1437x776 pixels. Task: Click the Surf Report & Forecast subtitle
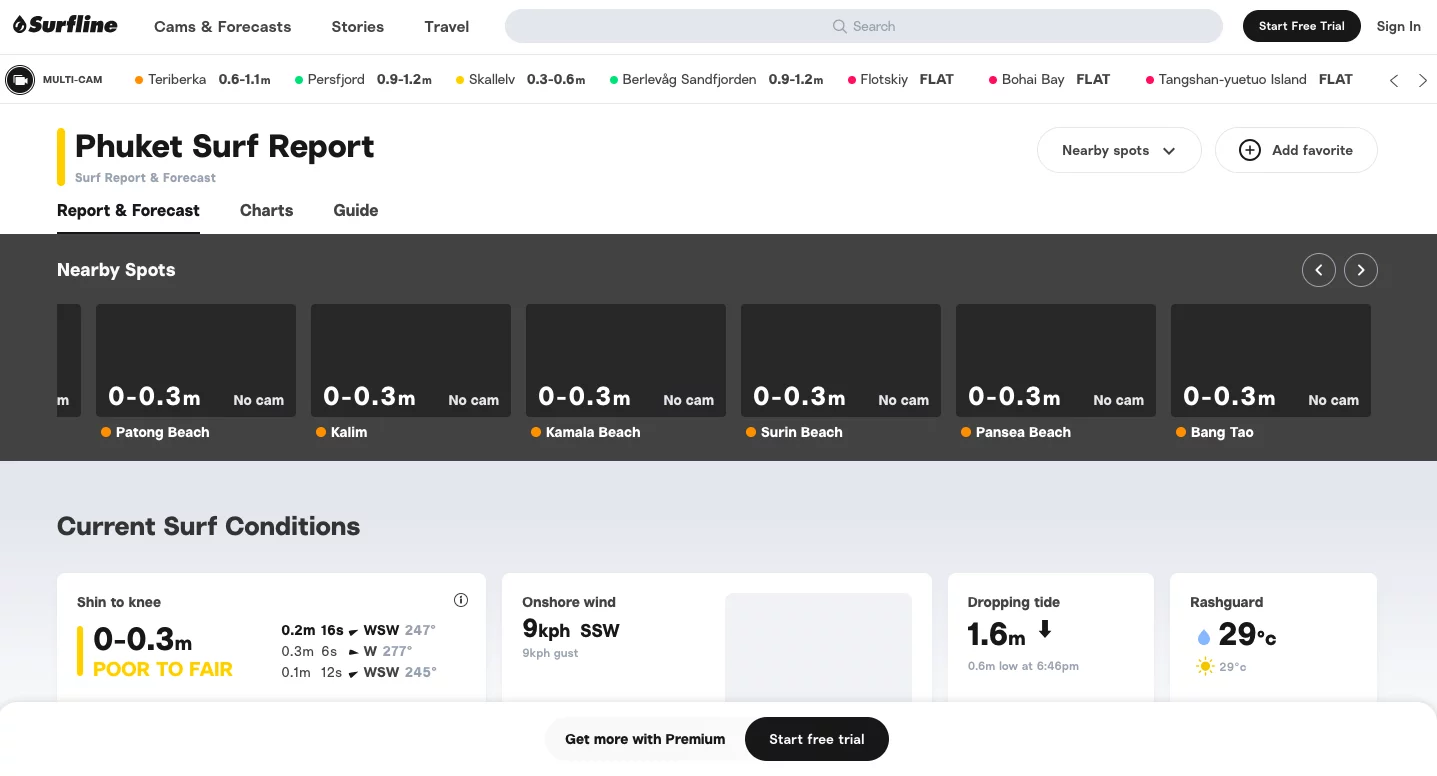[x=146, y=178]
